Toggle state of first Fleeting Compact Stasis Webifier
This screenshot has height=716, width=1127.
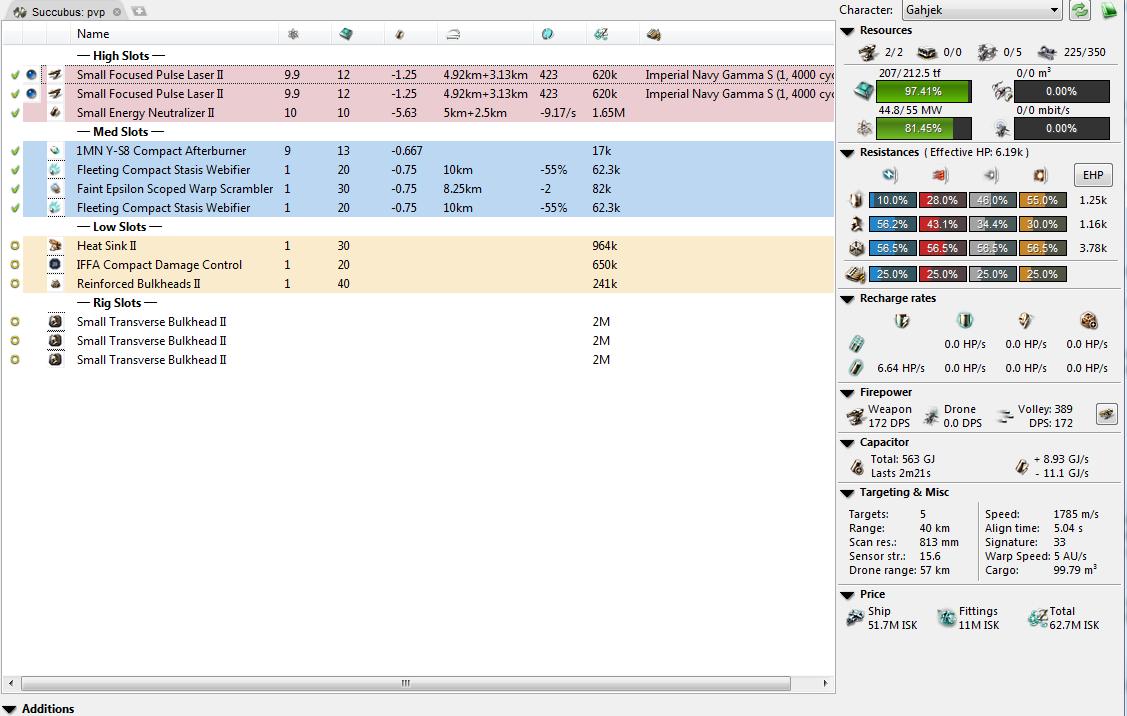click(x=14, y=170)
